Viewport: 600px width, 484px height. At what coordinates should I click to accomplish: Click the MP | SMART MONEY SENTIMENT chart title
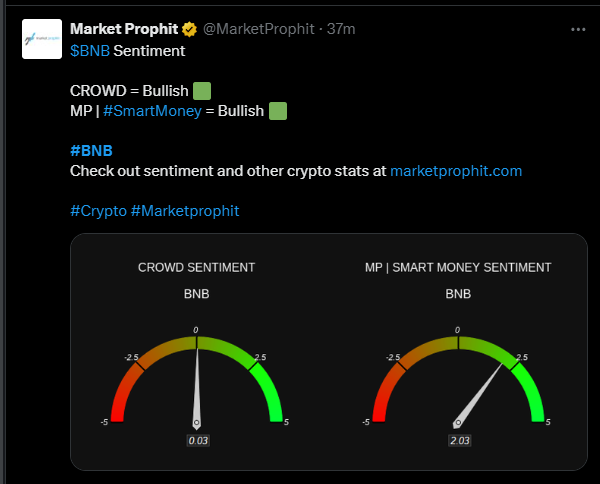coord(458,267)
